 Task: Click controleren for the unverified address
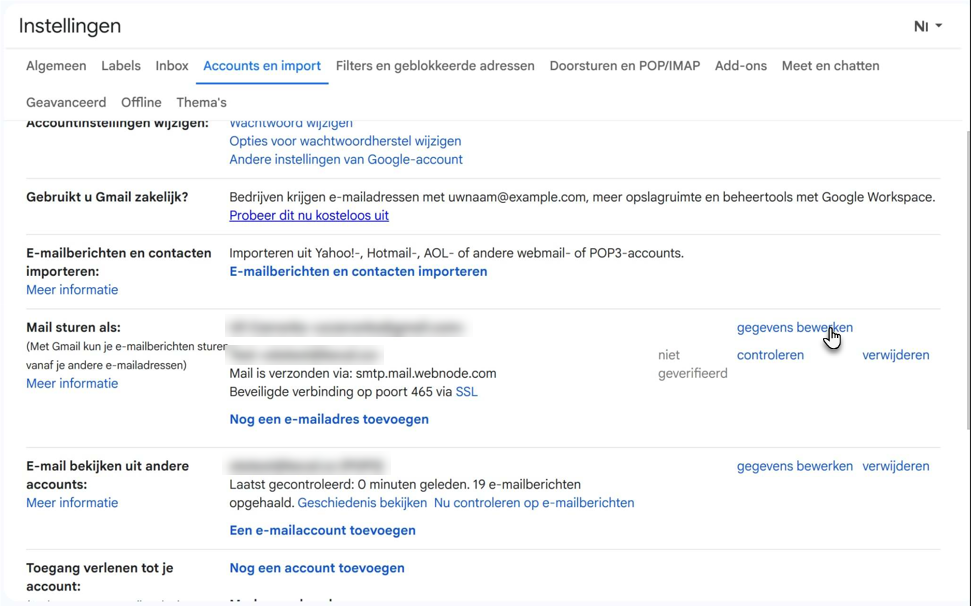coord(770,355)
